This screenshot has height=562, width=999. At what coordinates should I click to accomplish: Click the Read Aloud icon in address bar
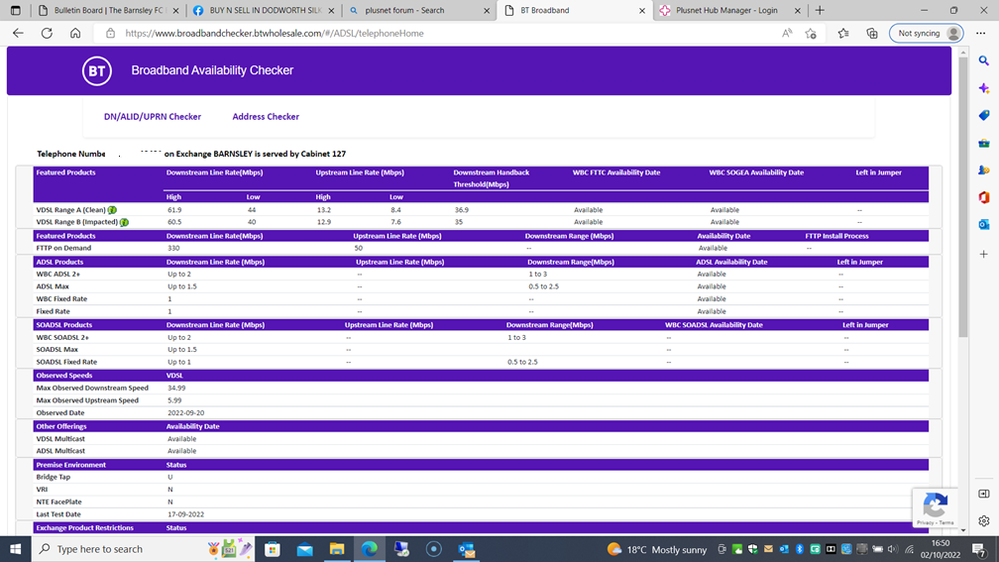[x=787, y=33]
